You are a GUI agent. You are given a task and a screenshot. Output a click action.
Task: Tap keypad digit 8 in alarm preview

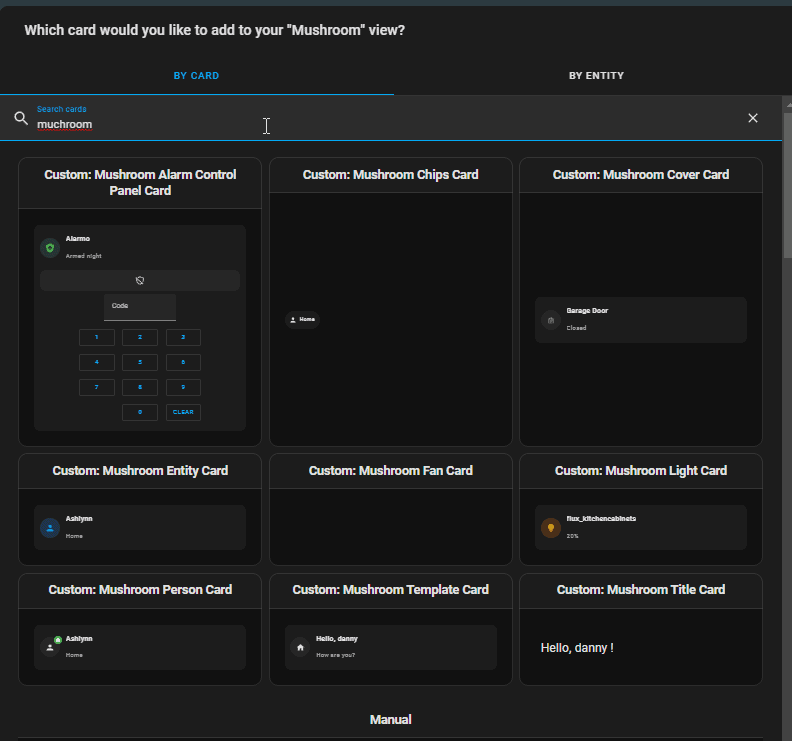(x=140, y=387)
